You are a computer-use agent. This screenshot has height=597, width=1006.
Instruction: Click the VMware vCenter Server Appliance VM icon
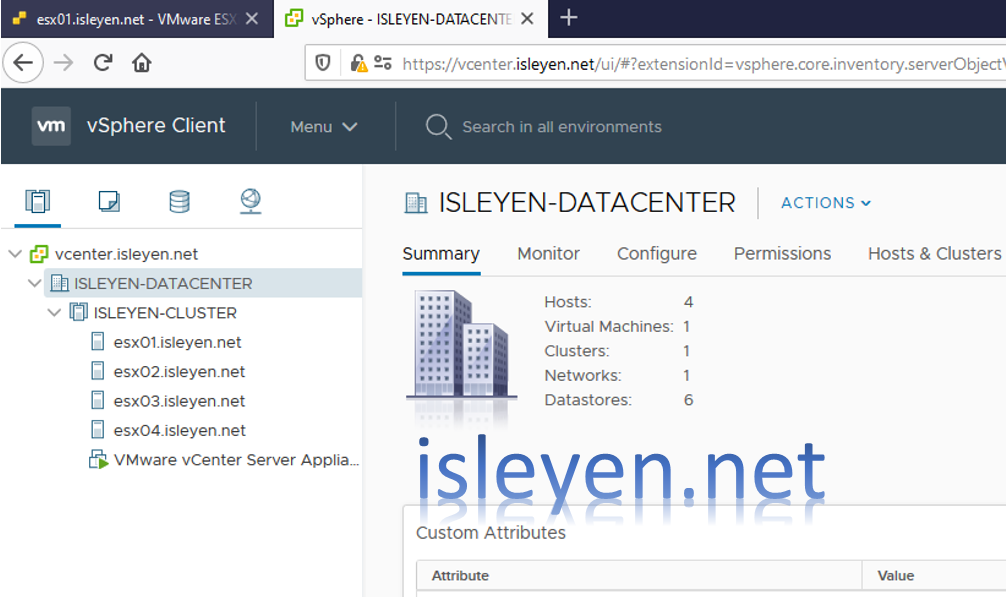pos(99,459)
